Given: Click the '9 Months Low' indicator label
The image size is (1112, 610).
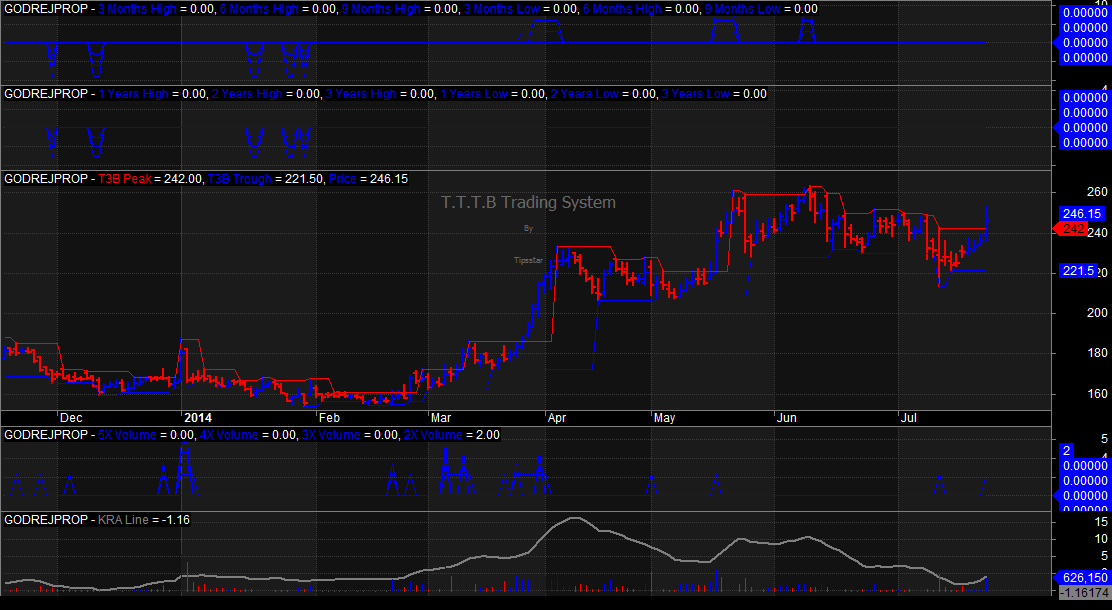Looking at the screenshot, I should point(743,9).
